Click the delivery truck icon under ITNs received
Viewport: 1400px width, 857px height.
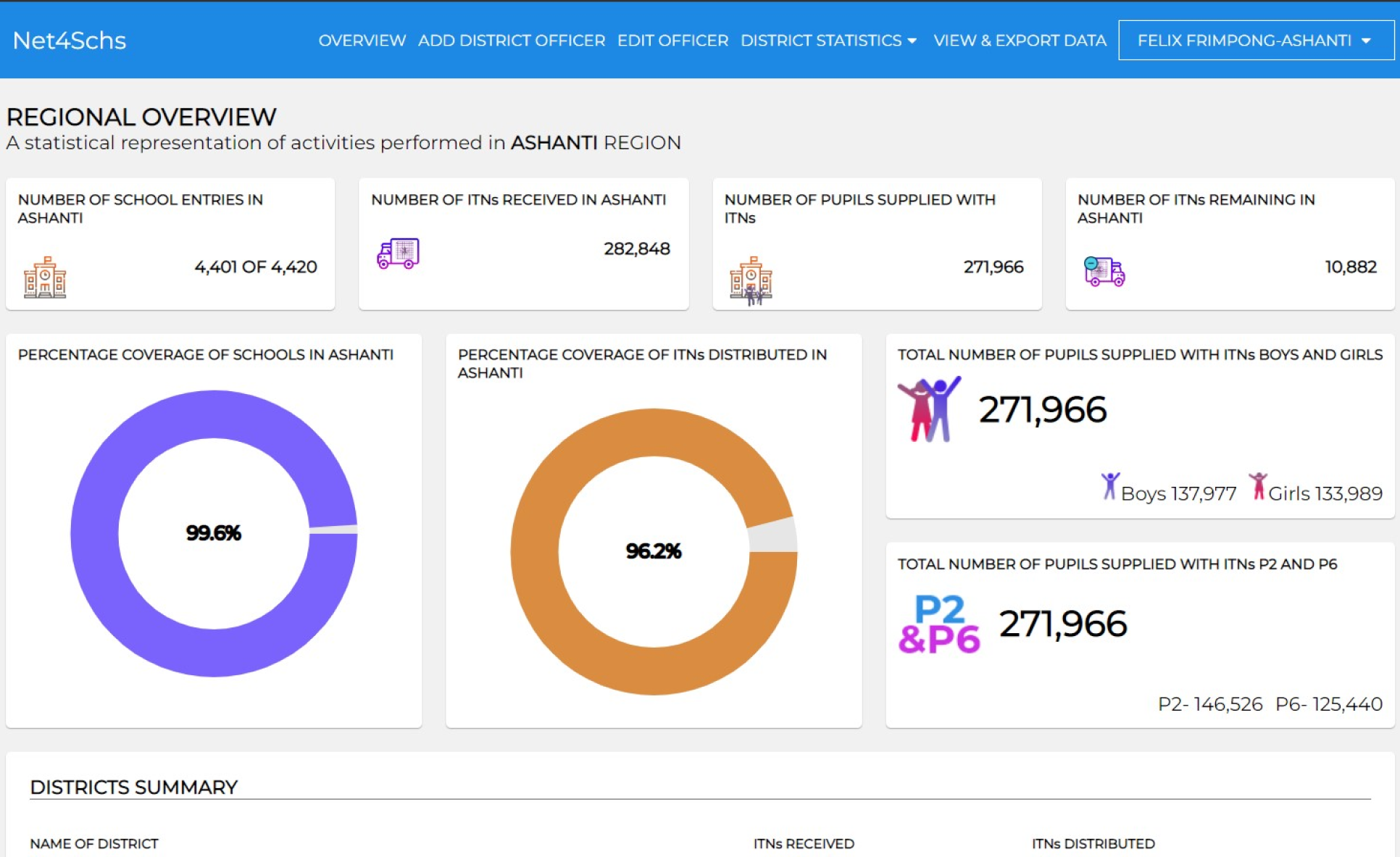point(398,254)
